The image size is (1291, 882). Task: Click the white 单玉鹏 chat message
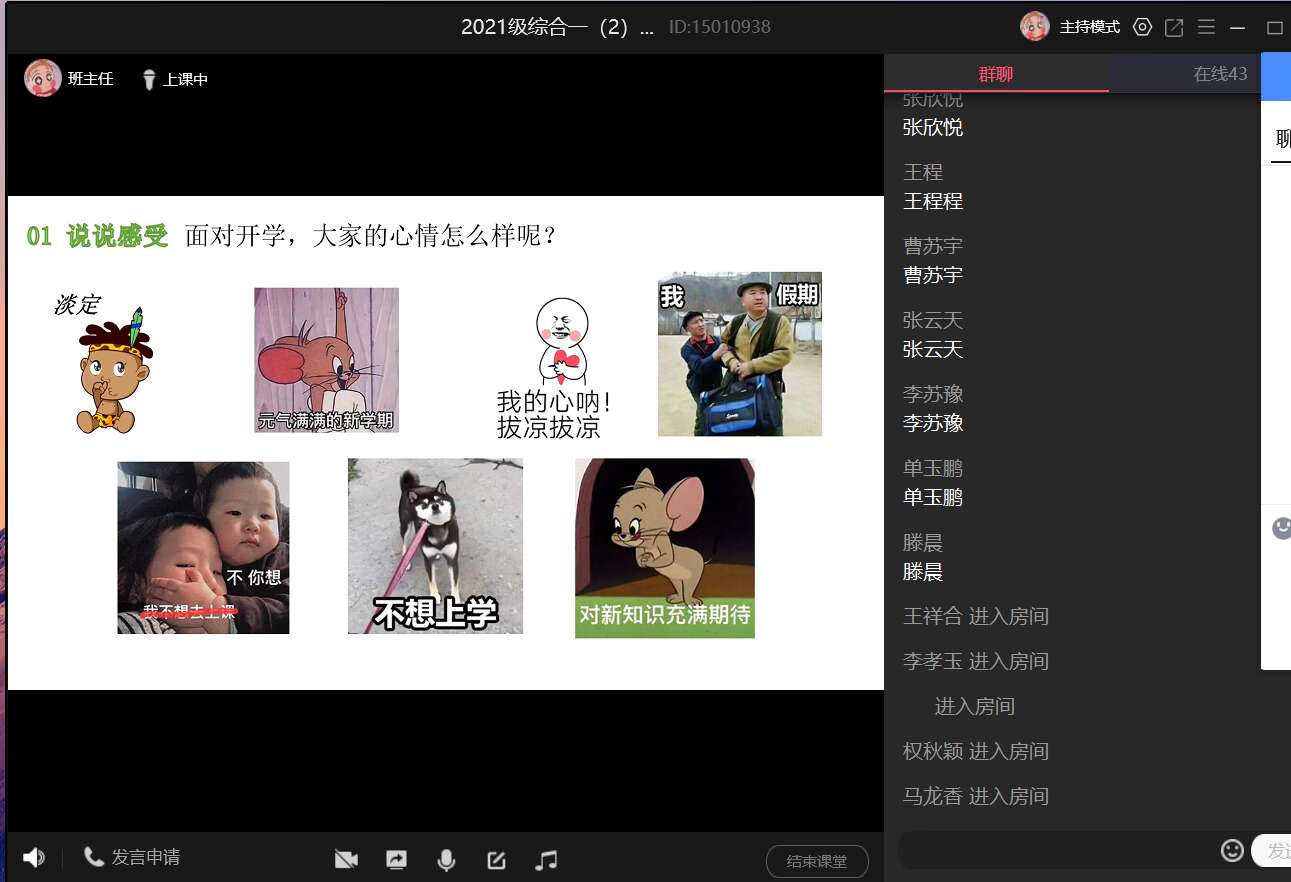click(933, 497)
